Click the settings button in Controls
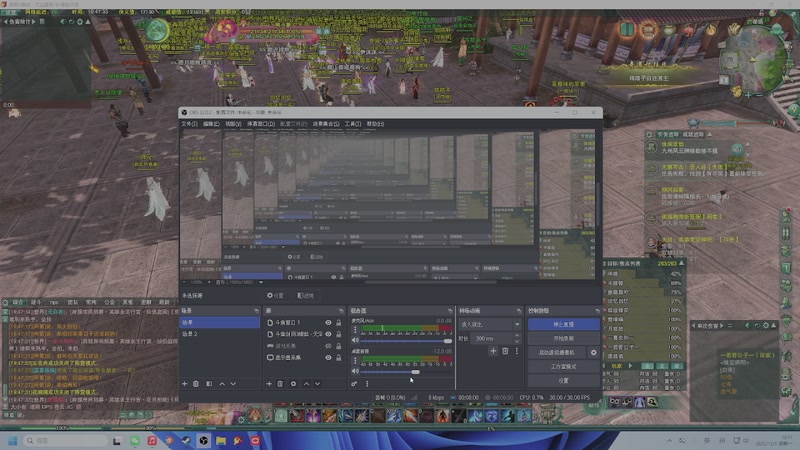800x450 pixels. point(564,381)
